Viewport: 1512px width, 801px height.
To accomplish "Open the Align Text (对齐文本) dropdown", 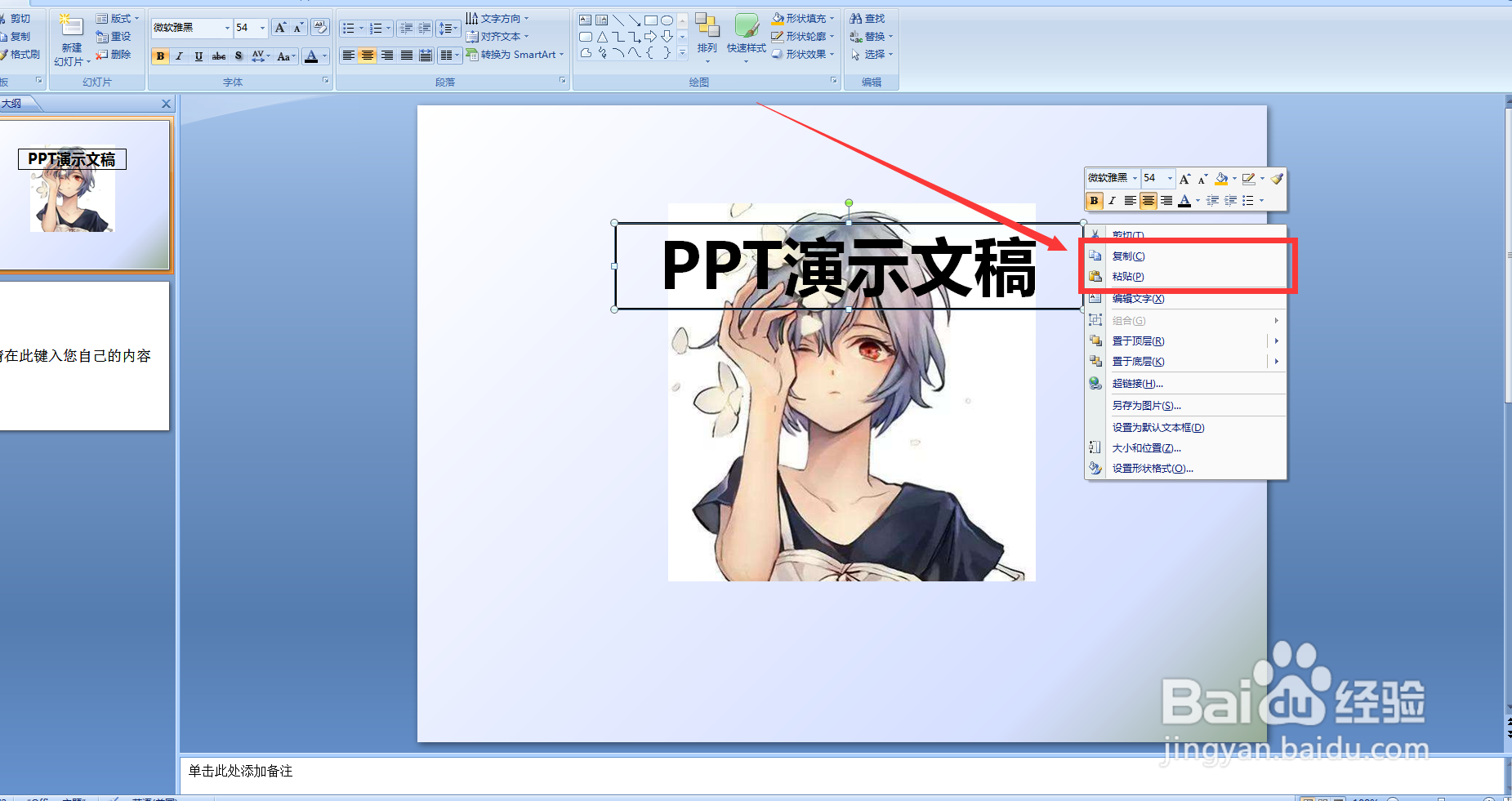I will click(x=497, y=36).
